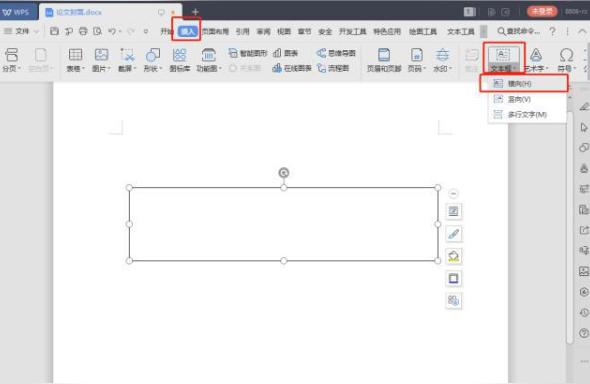Click the pencil icon in right sidebar

pos(584,107)
